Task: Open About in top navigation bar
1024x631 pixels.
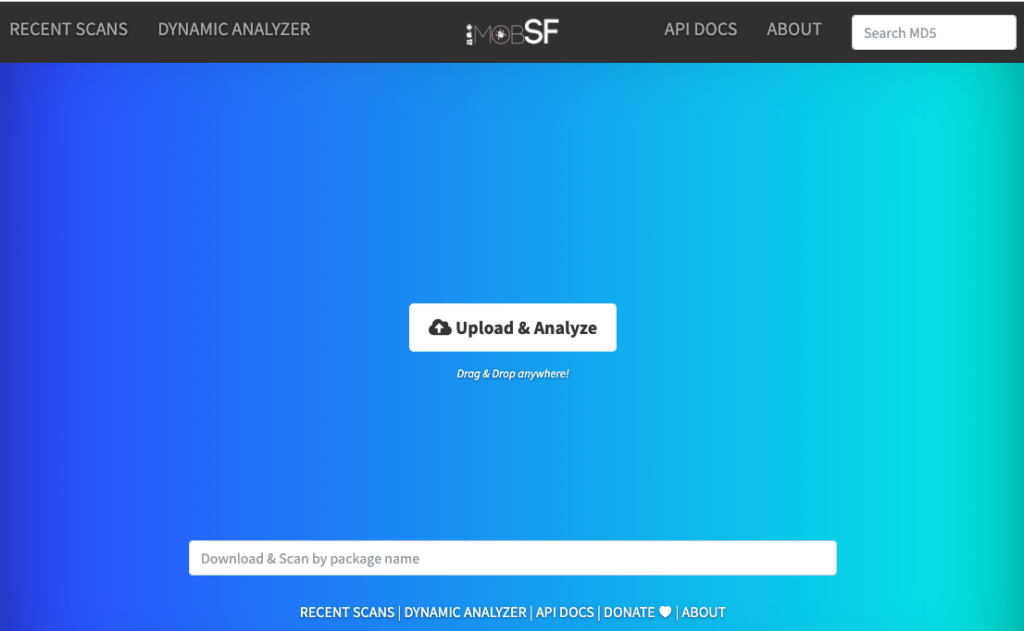Action: pos(794,29)
